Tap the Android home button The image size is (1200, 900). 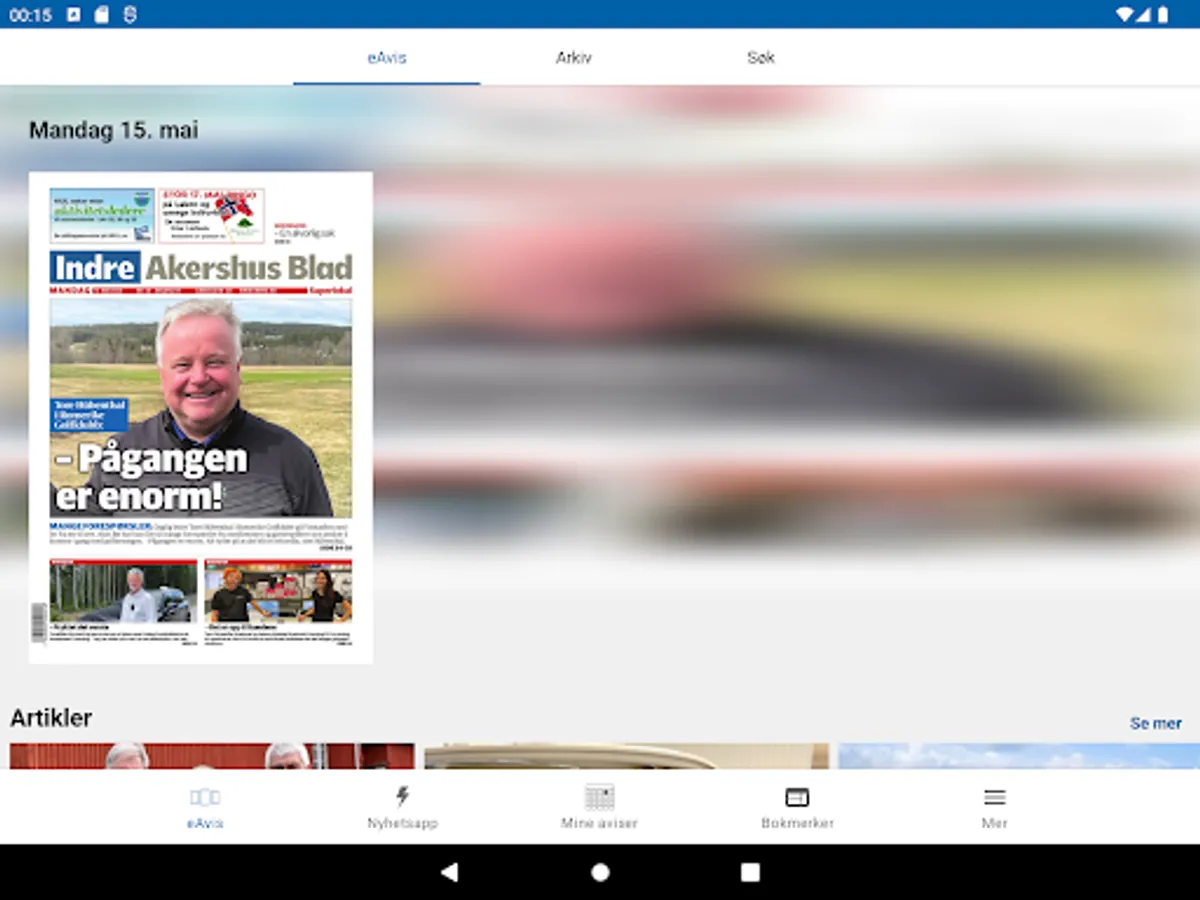[600, 872]
